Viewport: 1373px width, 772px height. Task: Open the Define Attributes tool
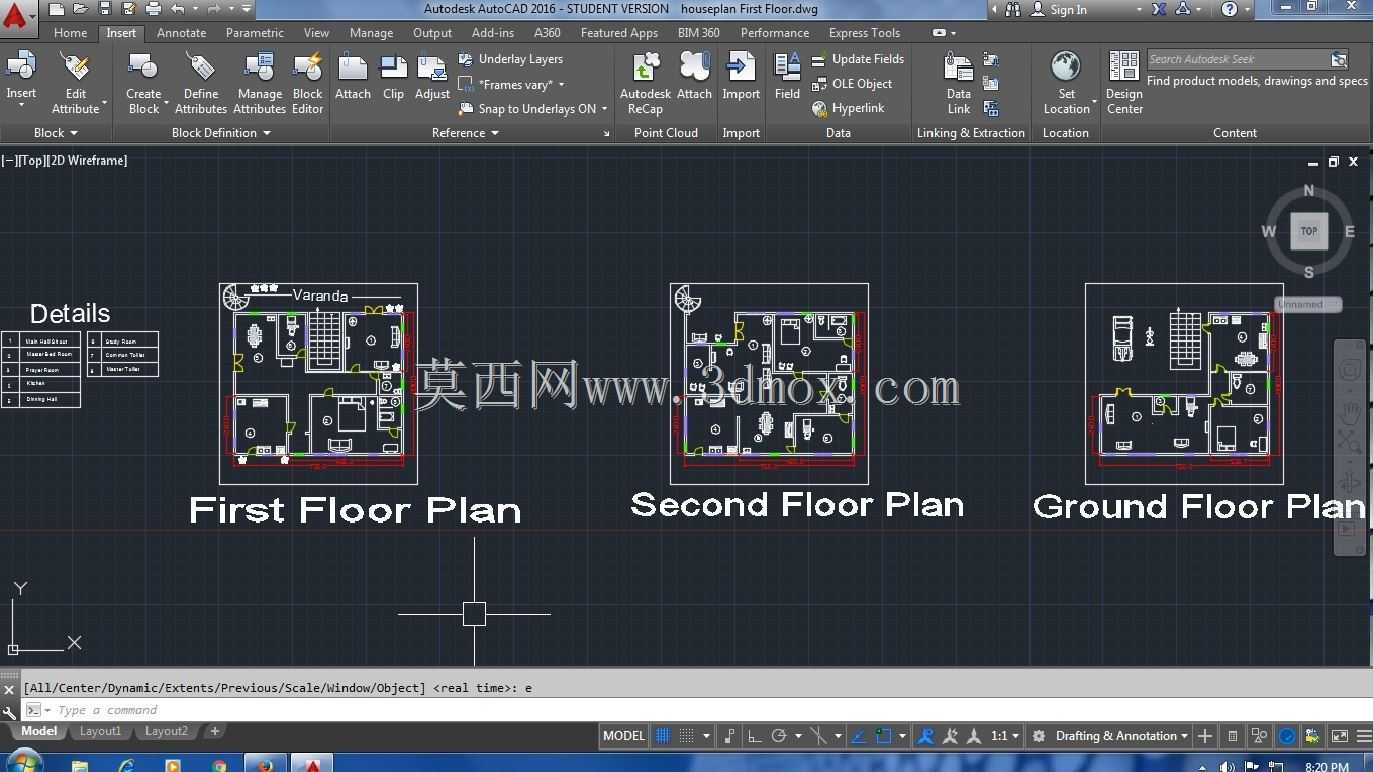point(201,83)
